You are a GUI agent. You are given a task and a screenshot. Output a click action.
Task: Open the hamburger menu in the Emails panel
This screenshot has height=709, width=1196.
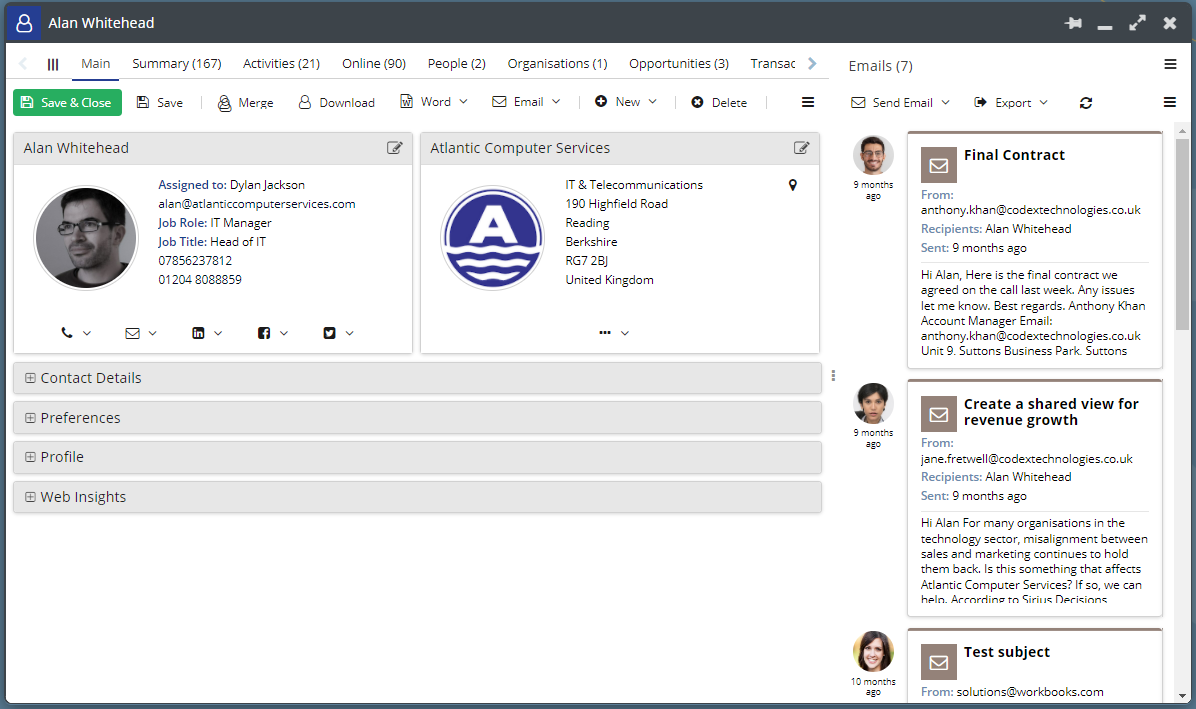click(x=1169, y=102)
